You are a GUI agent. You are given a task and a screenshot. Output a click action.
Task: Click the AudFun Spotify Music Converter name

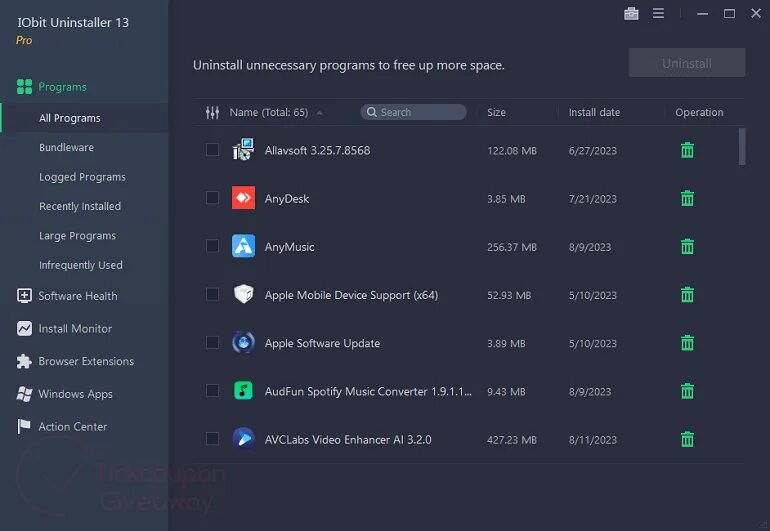[368, 391]
